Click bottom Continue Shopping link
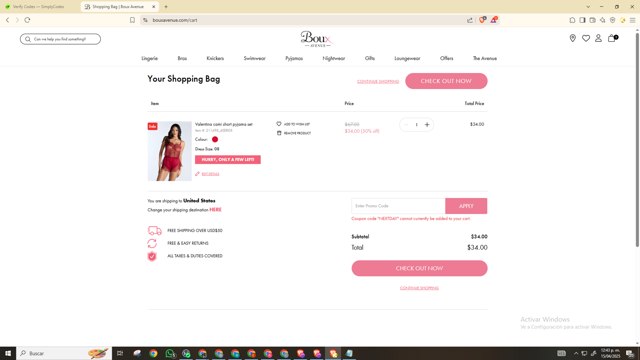 (x=419, y=288)
